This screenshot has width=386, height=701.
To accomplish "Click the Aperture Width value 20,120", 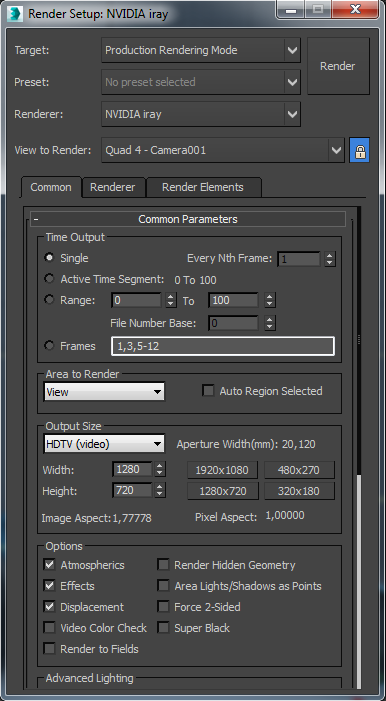I will 299,444.
